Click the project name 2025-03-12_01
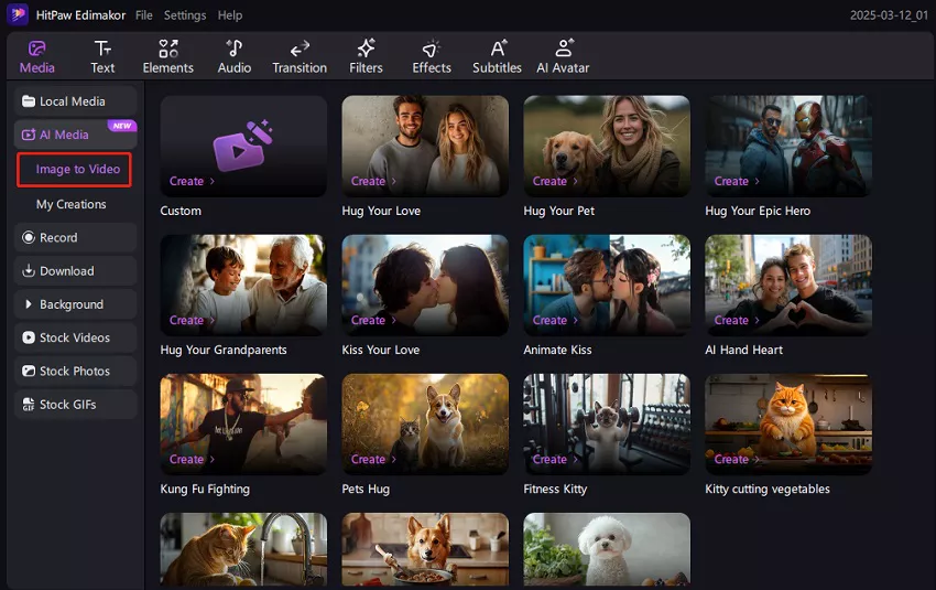This screenshot has height=590, width=936. [x=889, y=16]
